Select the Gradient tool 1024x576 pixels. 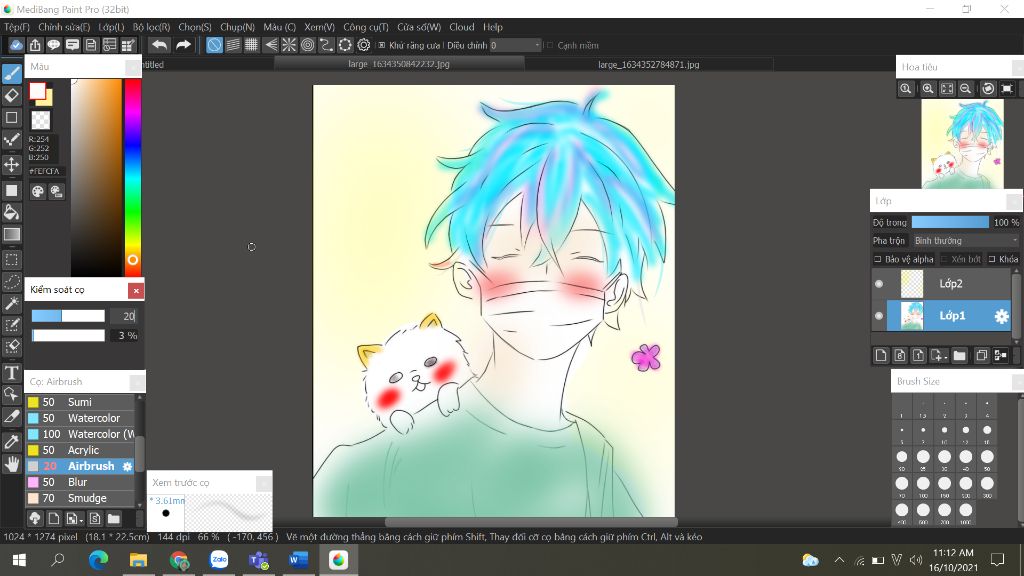pos(12,234)
